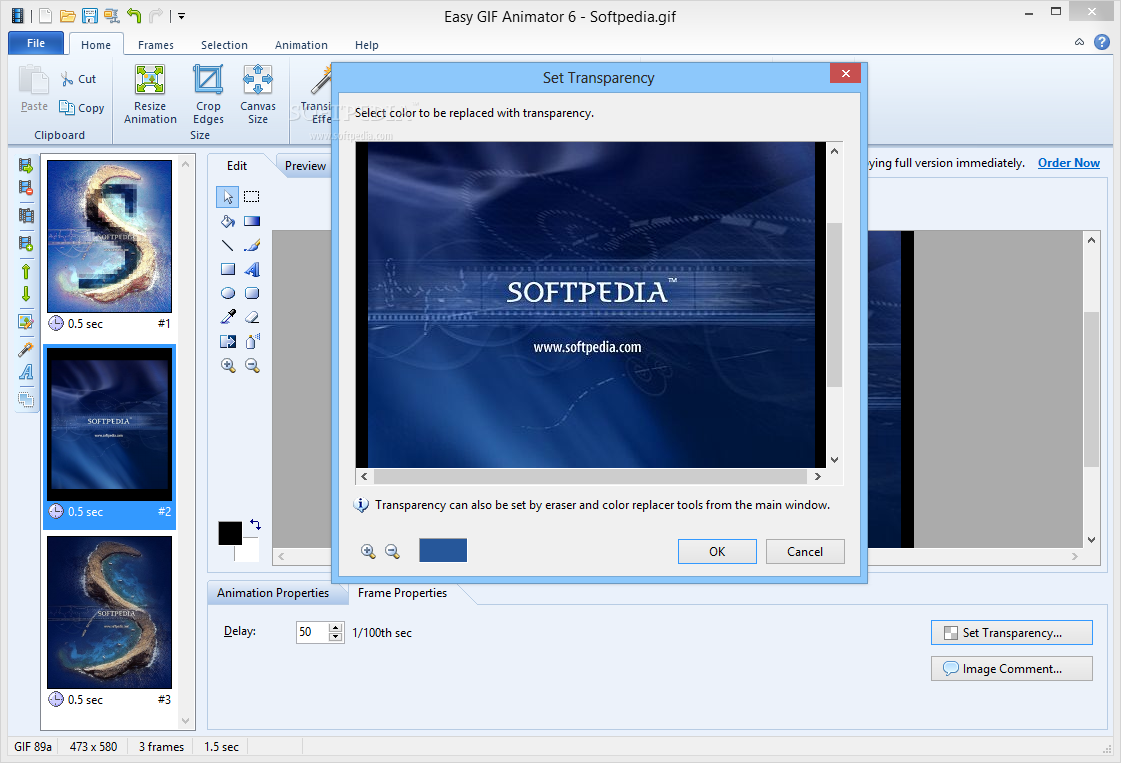Click Copy in the Clipboard group
The image size is (1121, 763).
(x=82, y=108)
